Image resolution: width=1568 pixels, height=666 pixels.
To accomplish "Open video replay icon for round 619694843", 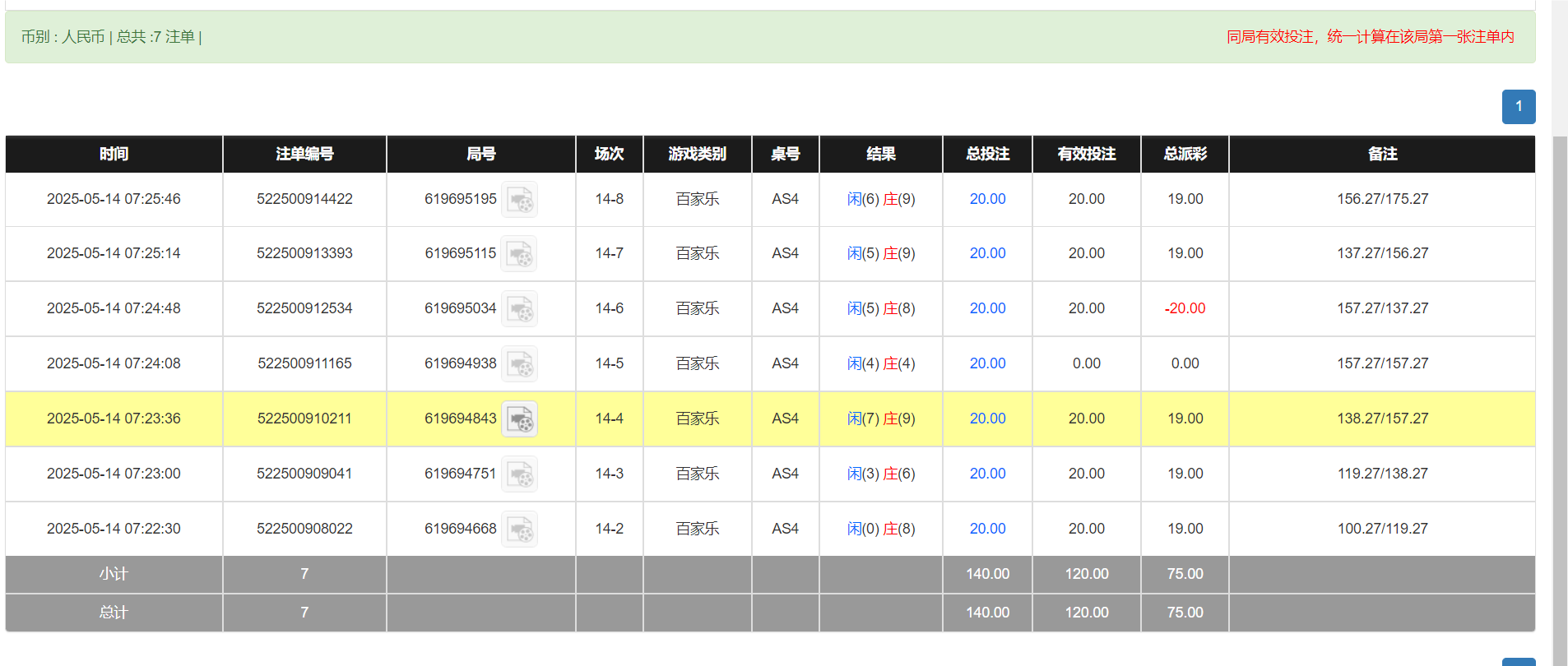I will pos(520,419).
